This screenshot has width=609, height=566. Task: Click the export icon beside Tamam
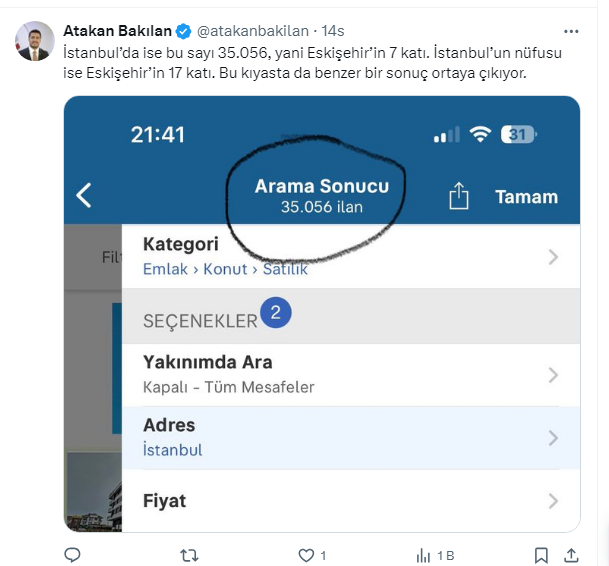(458, 197)
